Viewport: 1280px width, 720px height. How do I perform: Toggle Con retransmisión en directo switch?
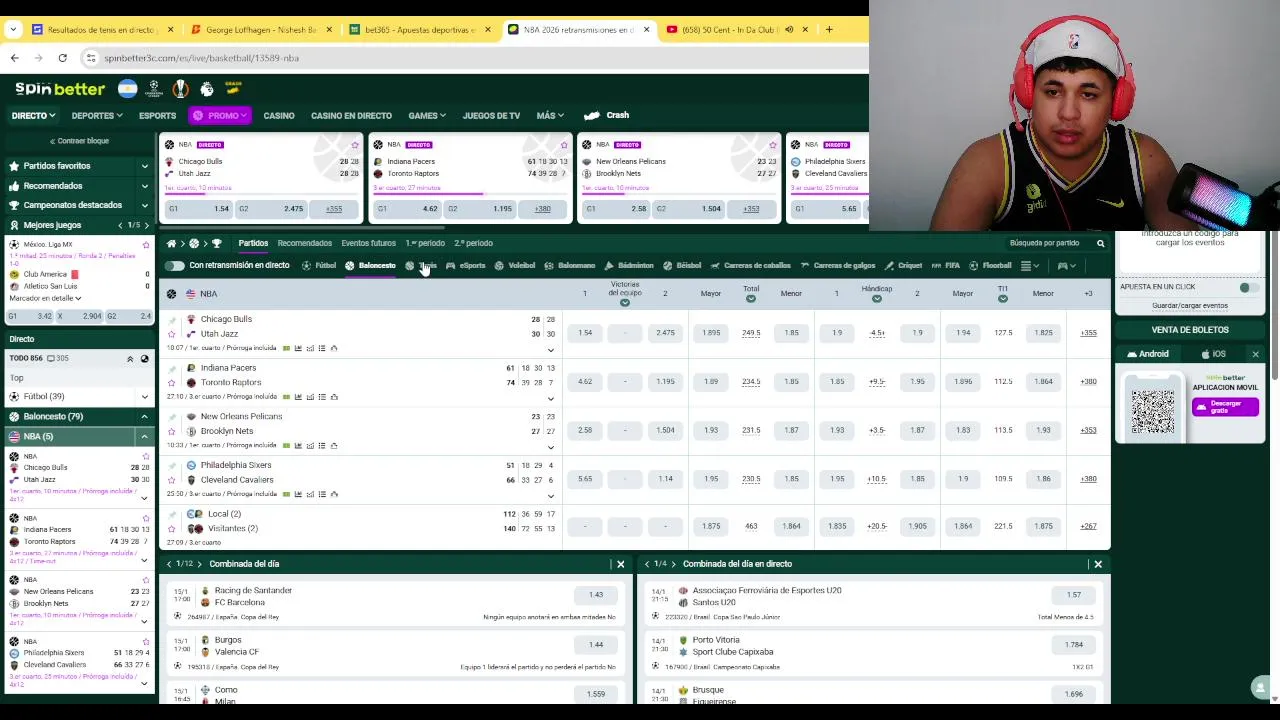pyautogui.click(x=175, y=266)
